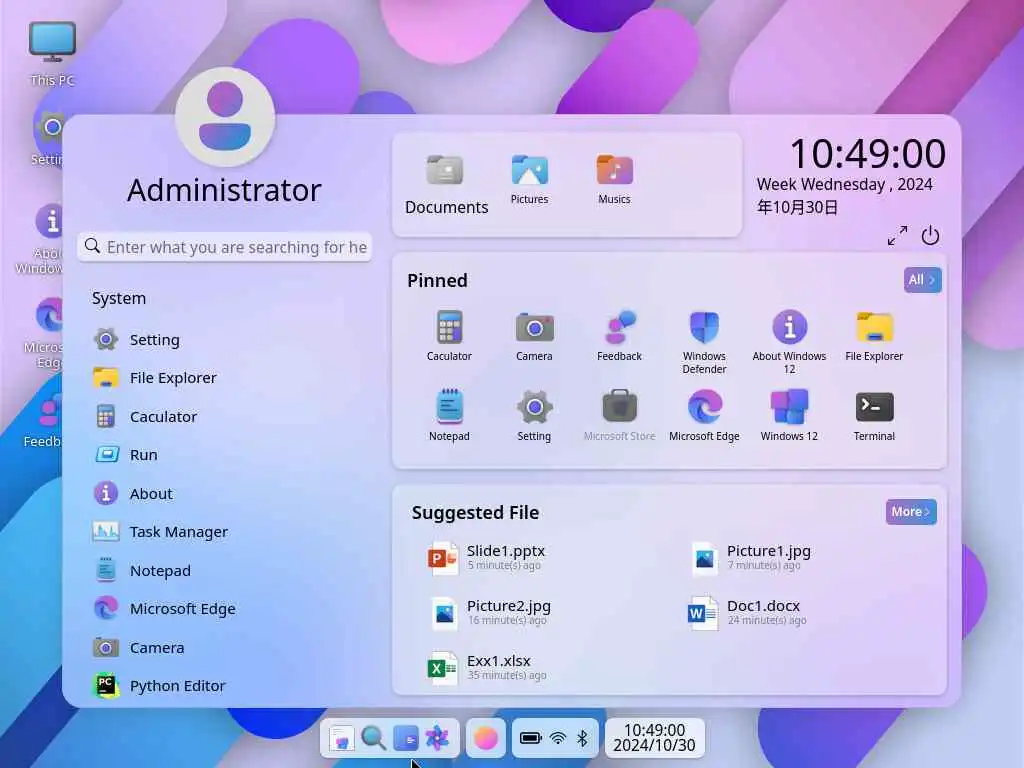Open suggested file Exx1.xlsx
This screenshot has height=768, width=1024.
click(487, 667)
